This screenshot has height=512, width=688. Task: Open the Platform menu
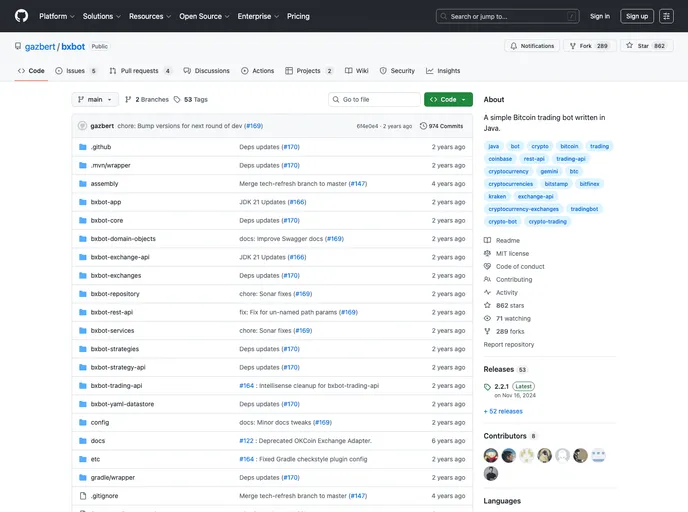(x=57, y=16)
